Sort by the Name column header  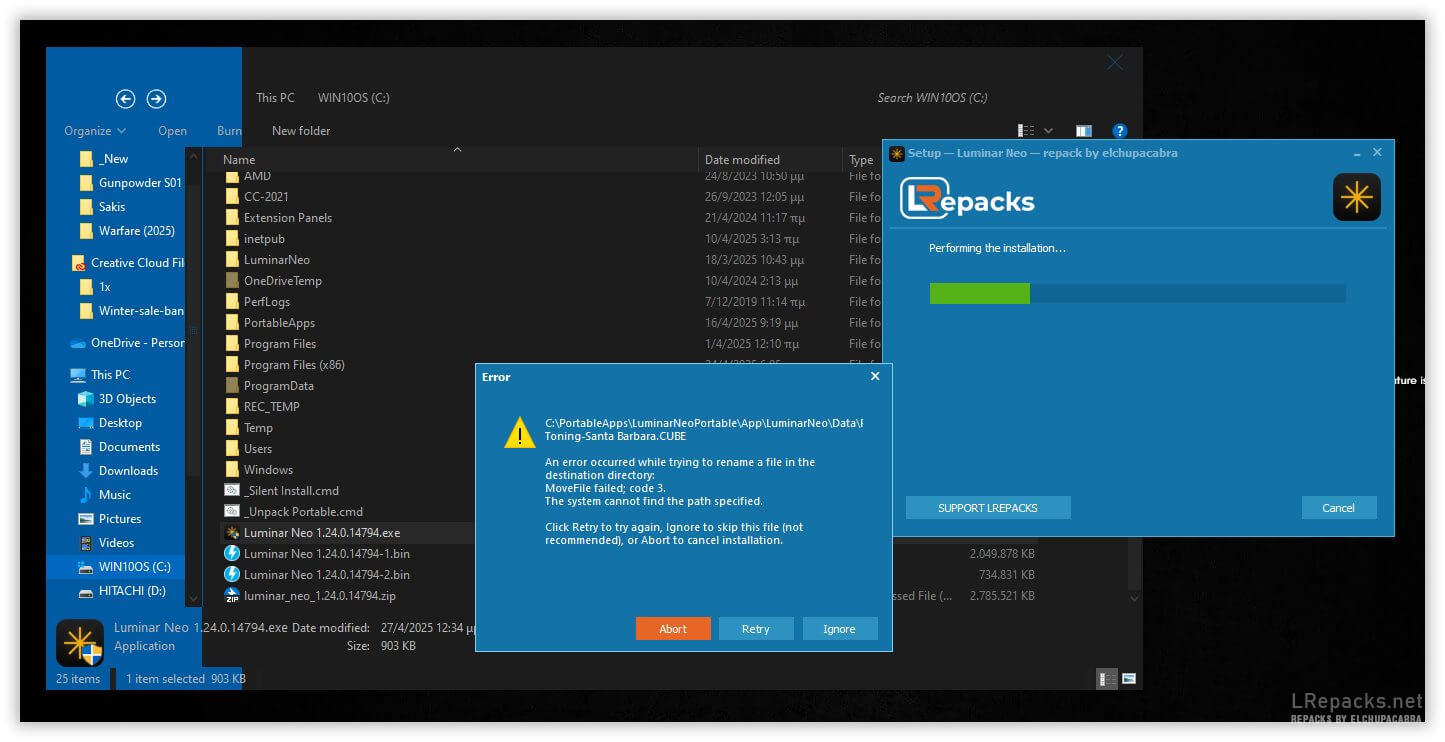pyautogui.click(x=239, y=160)
